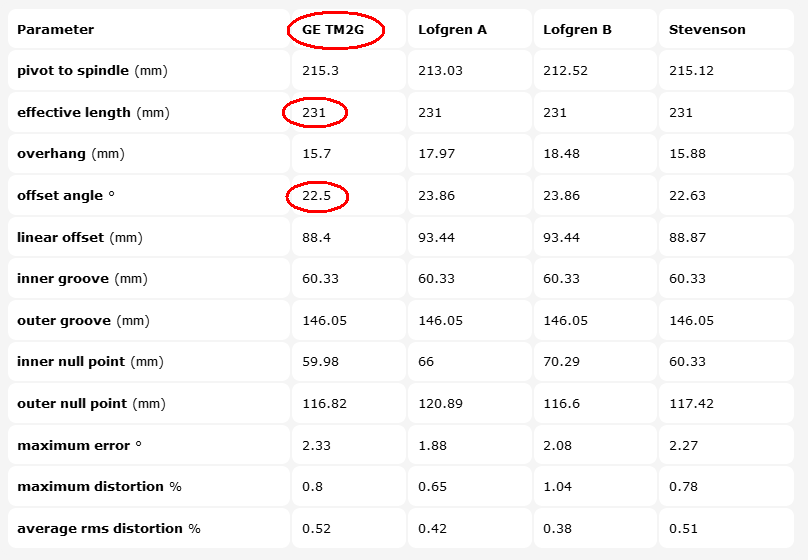Click Lofgren A maximum error value 1.88
Image resolution: width=808 pixels, height=560 pixels.
tap(432, 445)
